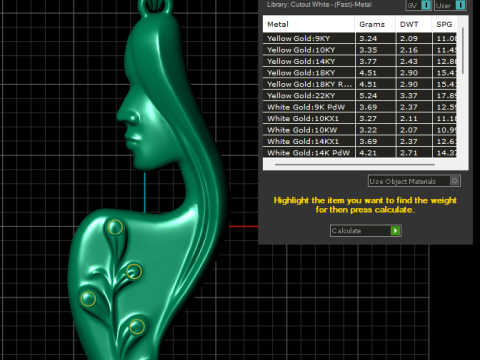Select the White Gold:14K PdW row

[x=360, y=153]
